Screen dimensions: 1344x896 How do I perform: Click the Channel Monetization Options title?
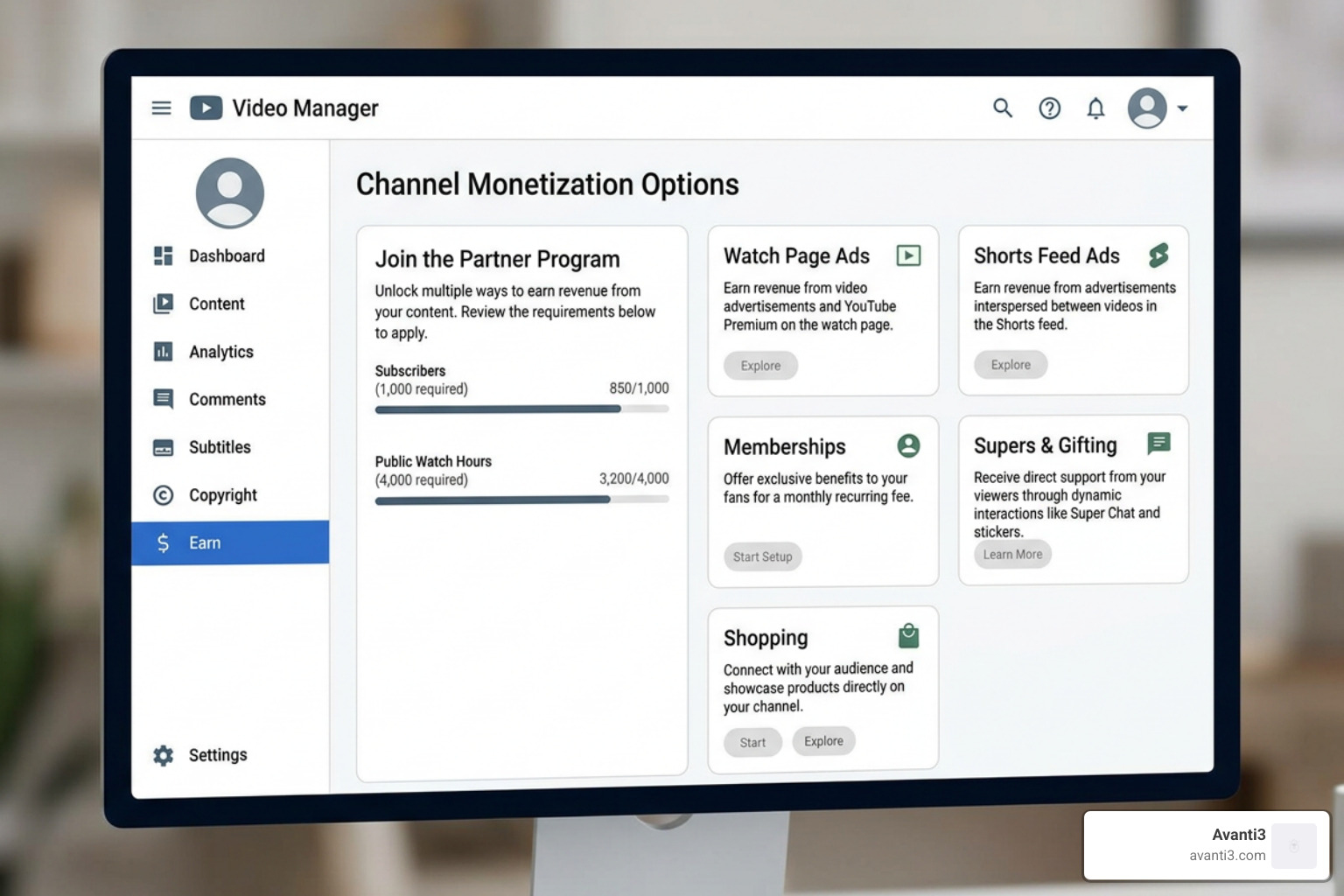(547, 185)
